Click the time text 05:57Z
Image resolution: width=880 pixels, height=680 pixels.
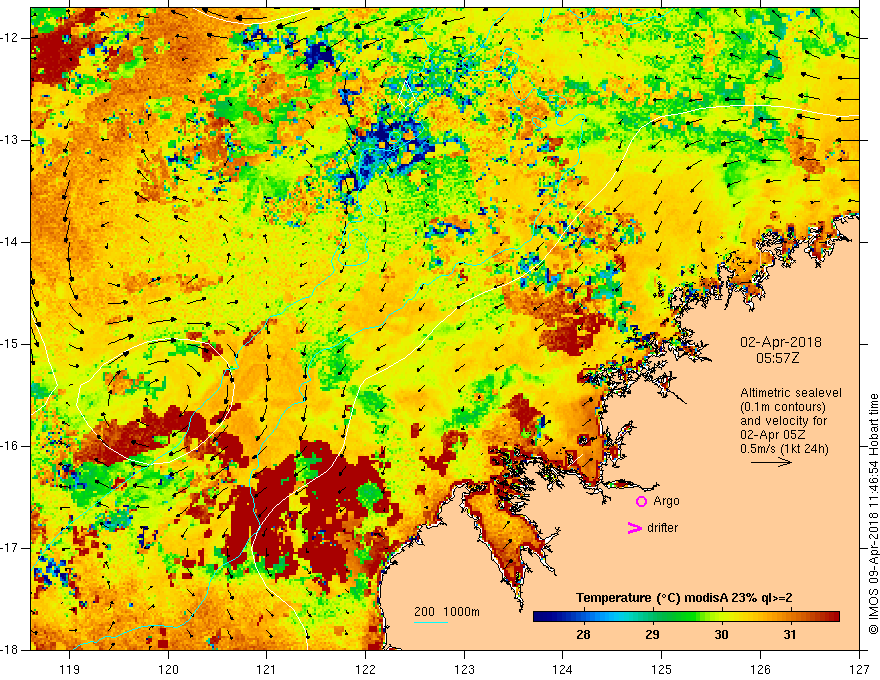point(777,358)
